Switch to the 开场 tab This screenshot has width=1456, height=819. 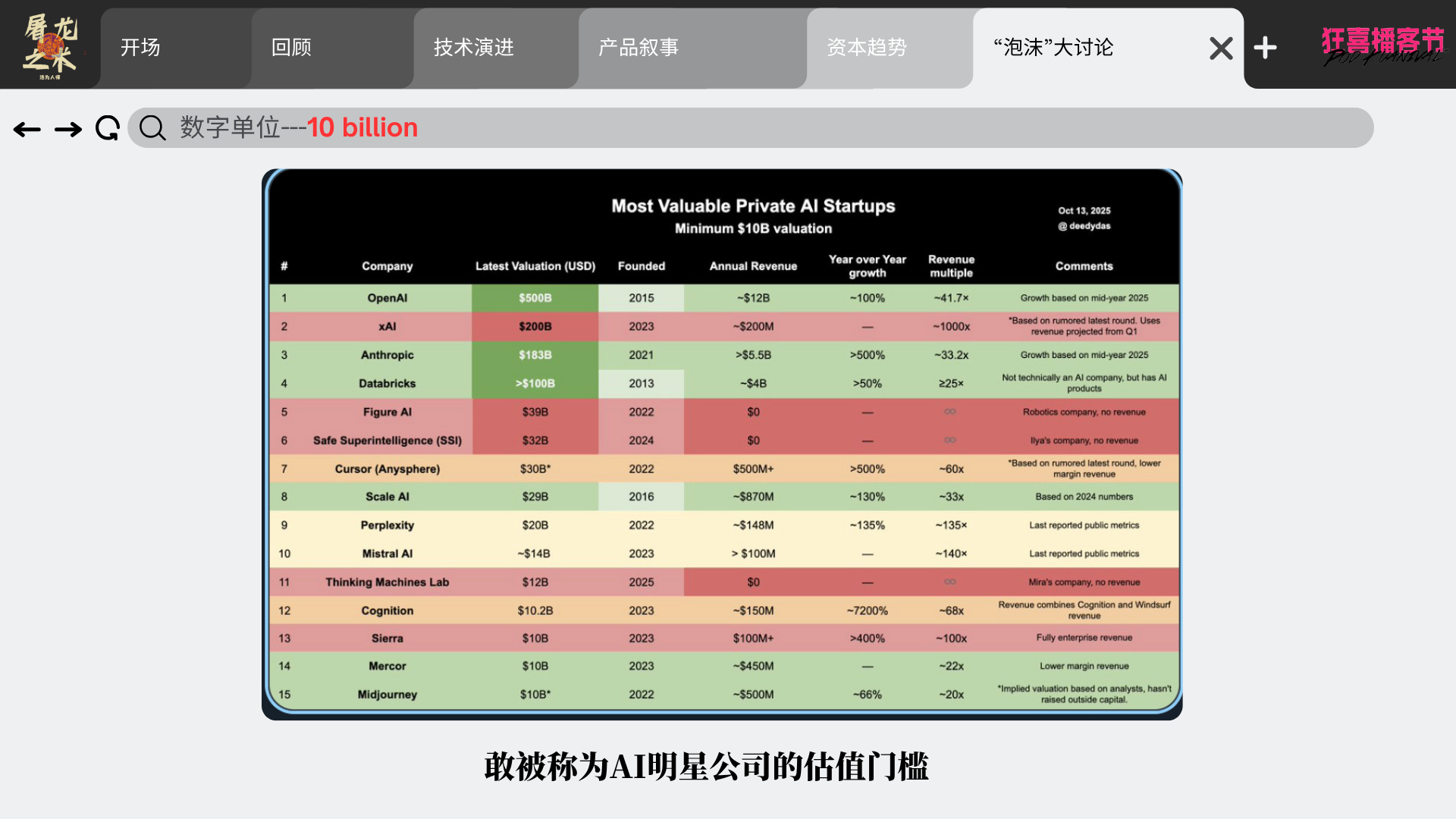[141, 48]
